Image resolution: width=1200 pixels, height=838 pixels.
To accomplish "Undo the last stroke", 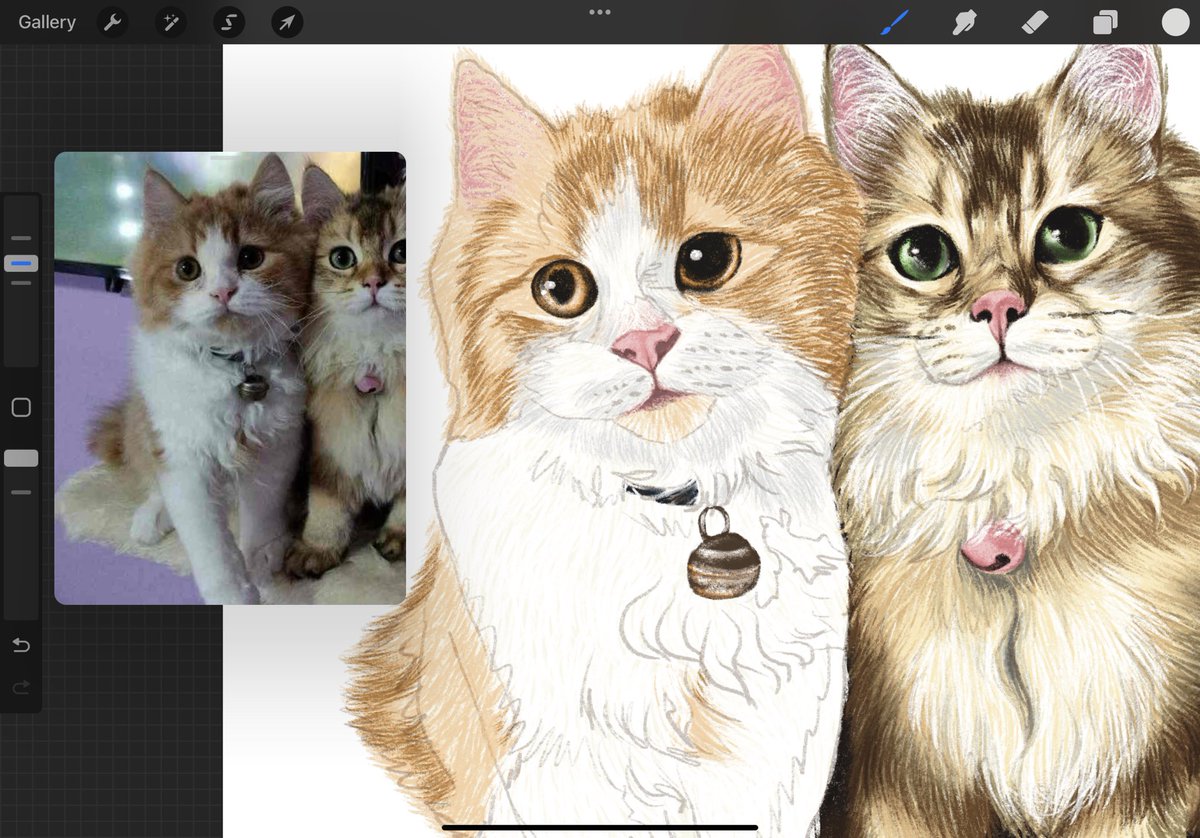I will tap(21, 645).
